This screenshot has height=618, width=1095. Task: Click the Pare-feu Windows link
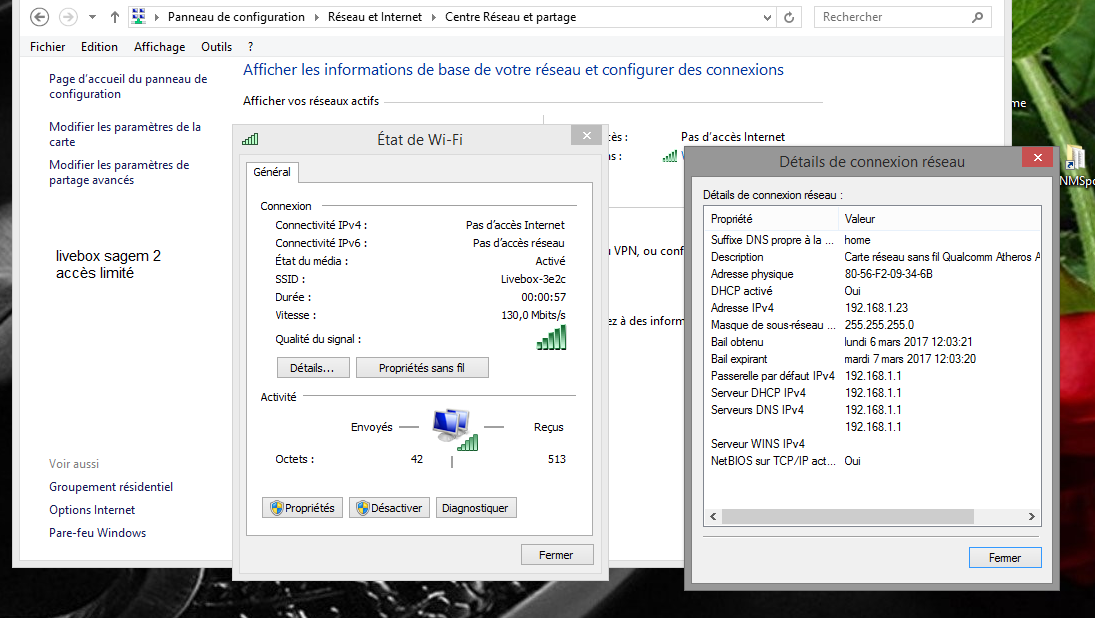click(97, 533)
